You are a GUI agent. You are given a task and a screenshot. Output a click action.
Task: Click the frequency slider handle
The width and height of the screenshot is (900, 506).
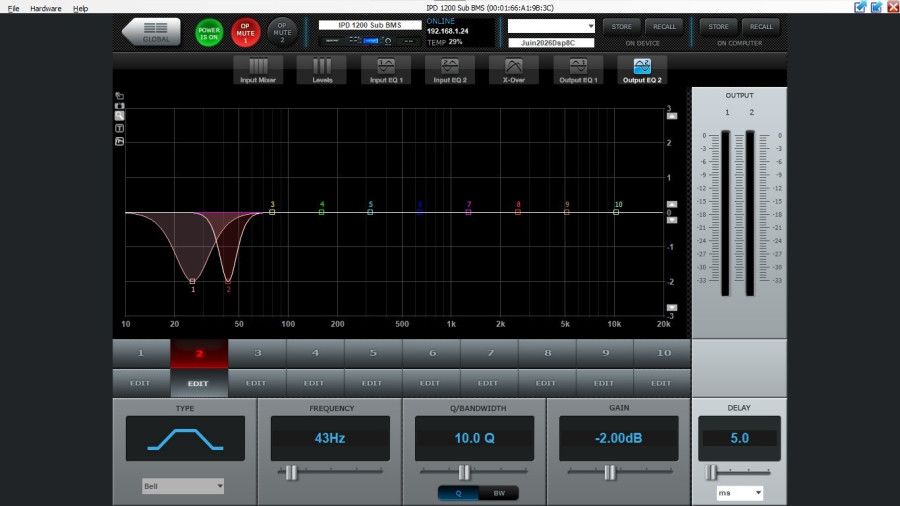coord(292,472)
